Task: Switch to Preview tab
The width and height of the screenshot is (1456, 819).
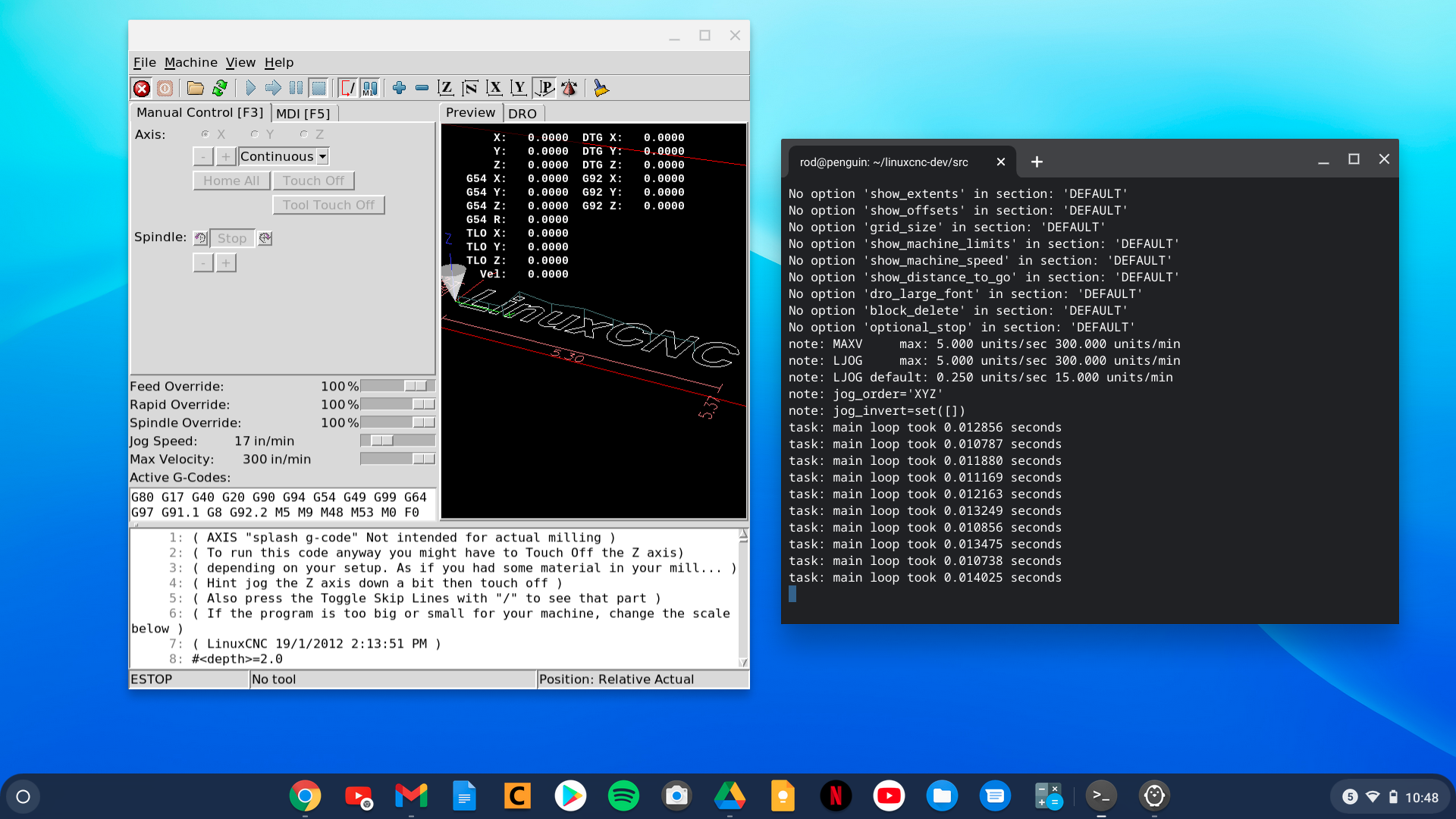Action: coord(470,112)
